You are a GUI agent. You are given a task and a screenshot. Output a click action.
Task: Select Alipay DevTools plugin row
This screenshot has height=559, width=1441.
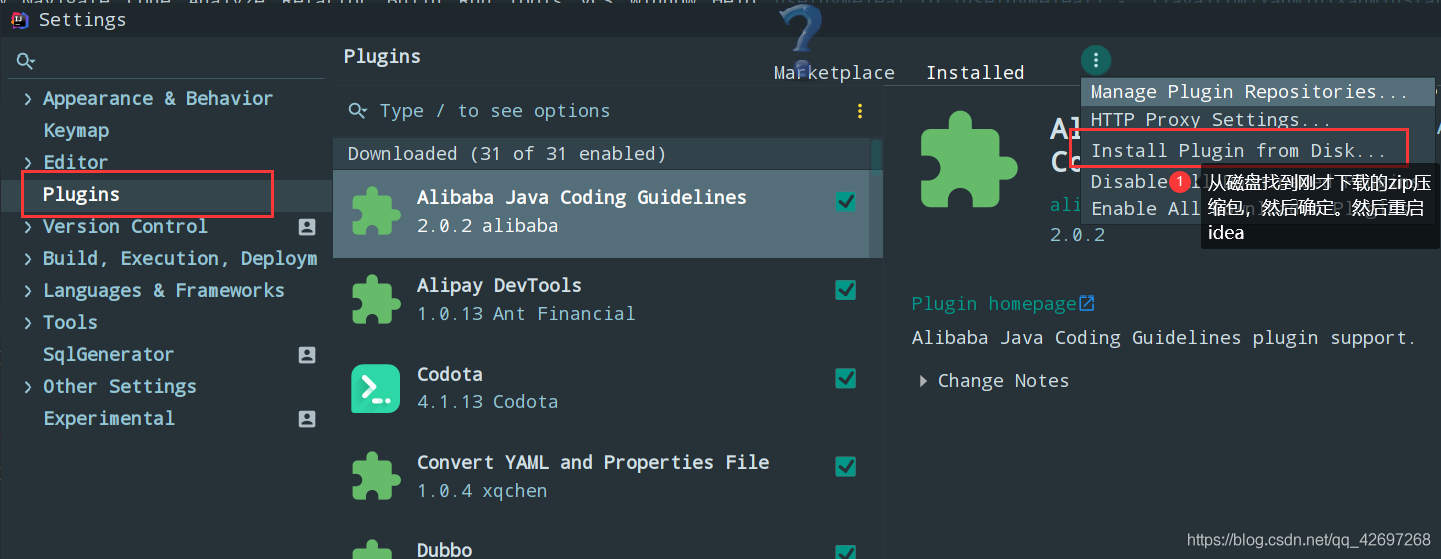tap(607, 299)
